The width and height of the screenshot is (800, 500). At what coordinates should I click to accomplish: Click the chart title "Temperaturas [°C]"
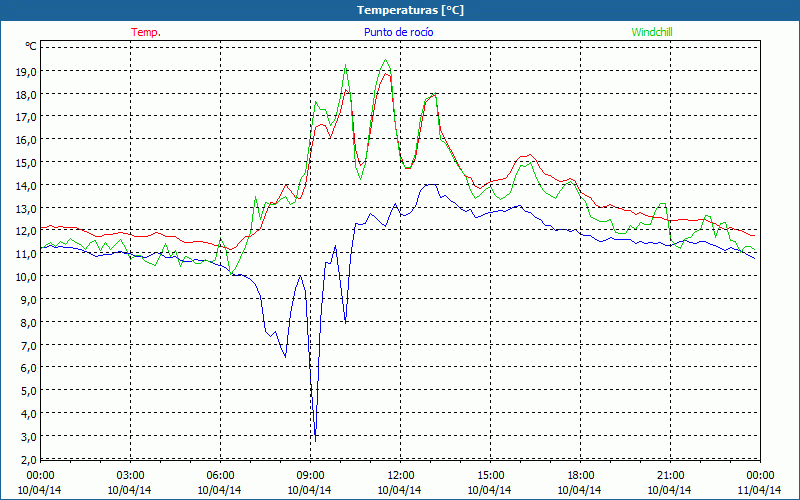tap(410, 10)
